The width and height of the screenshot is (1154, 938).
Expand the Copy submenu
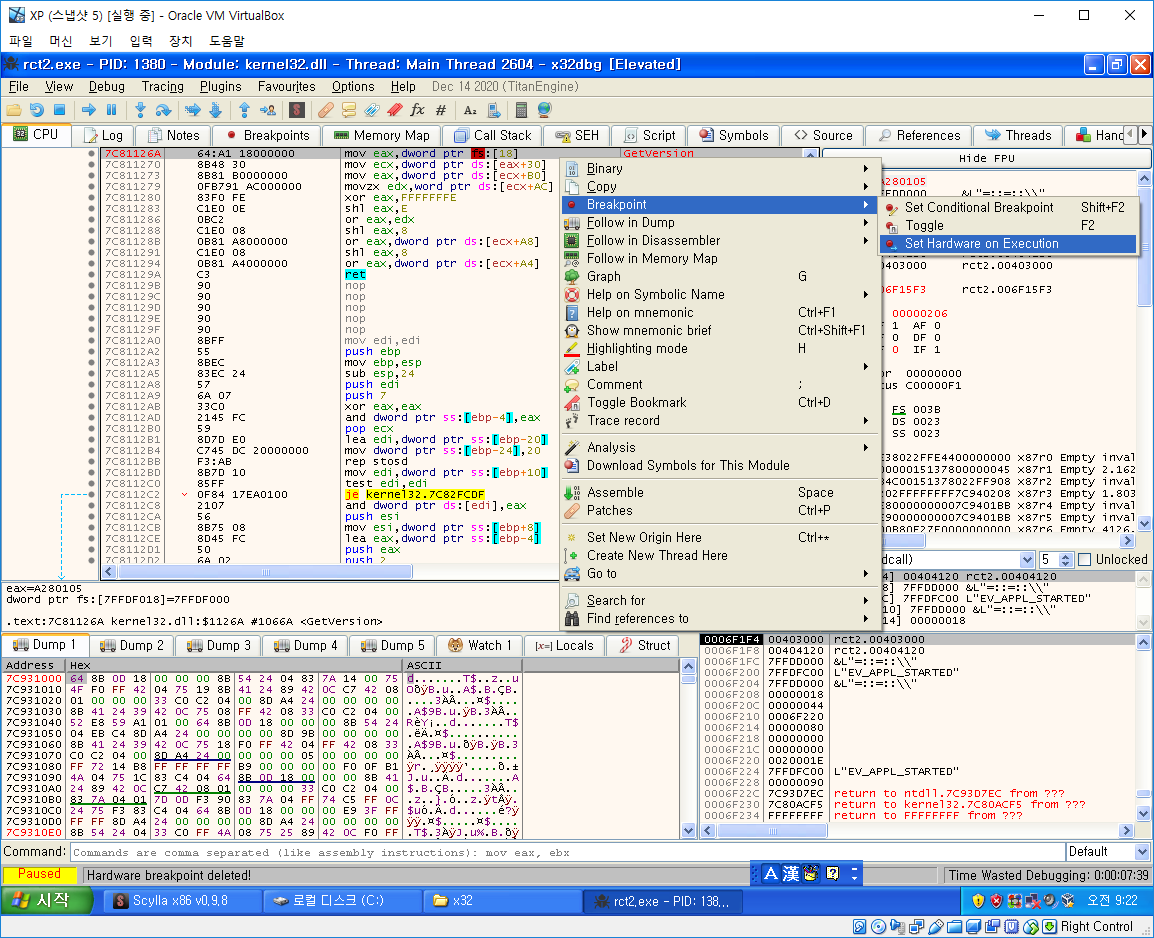(x=721, y=187)
